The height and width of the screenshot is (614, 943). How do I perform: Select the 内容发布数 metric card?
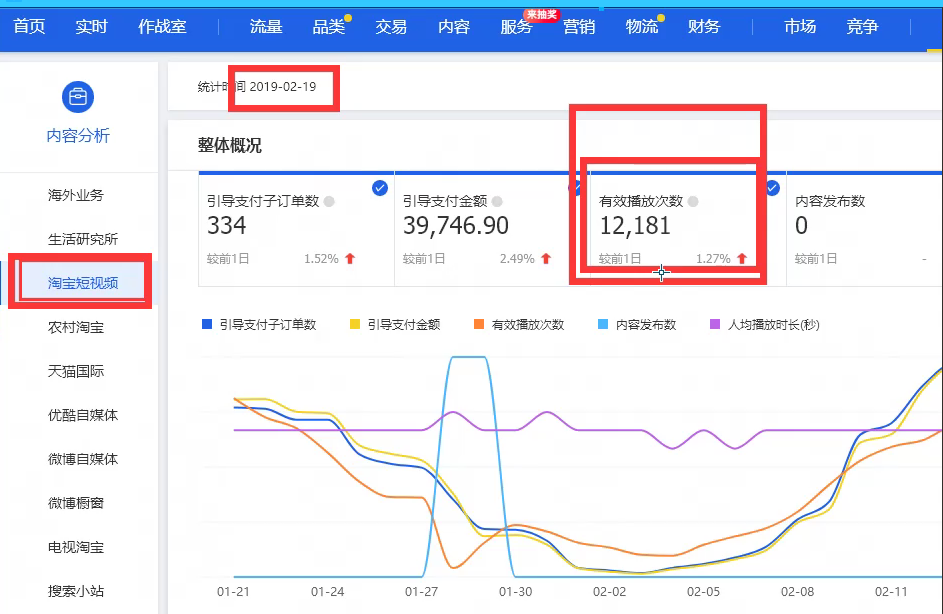(864, 230)
